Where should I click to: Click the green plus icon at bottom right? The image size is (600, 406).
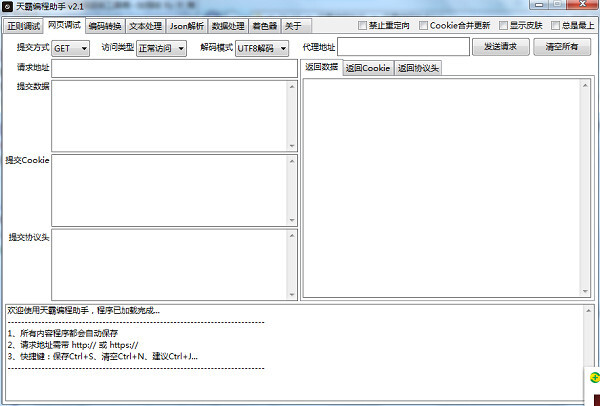click(595, 377)
